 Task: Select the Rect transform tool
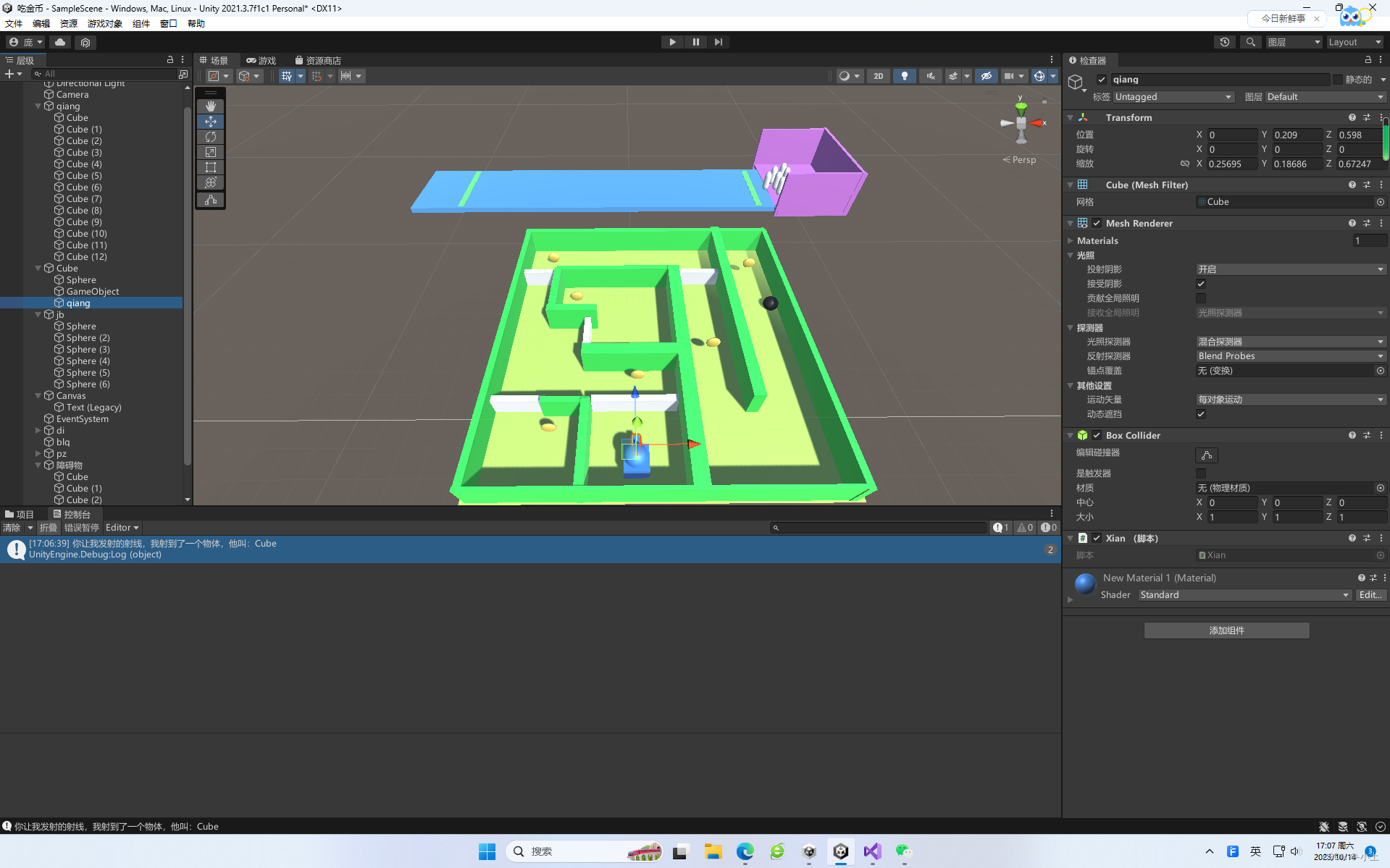pos(211,167)
